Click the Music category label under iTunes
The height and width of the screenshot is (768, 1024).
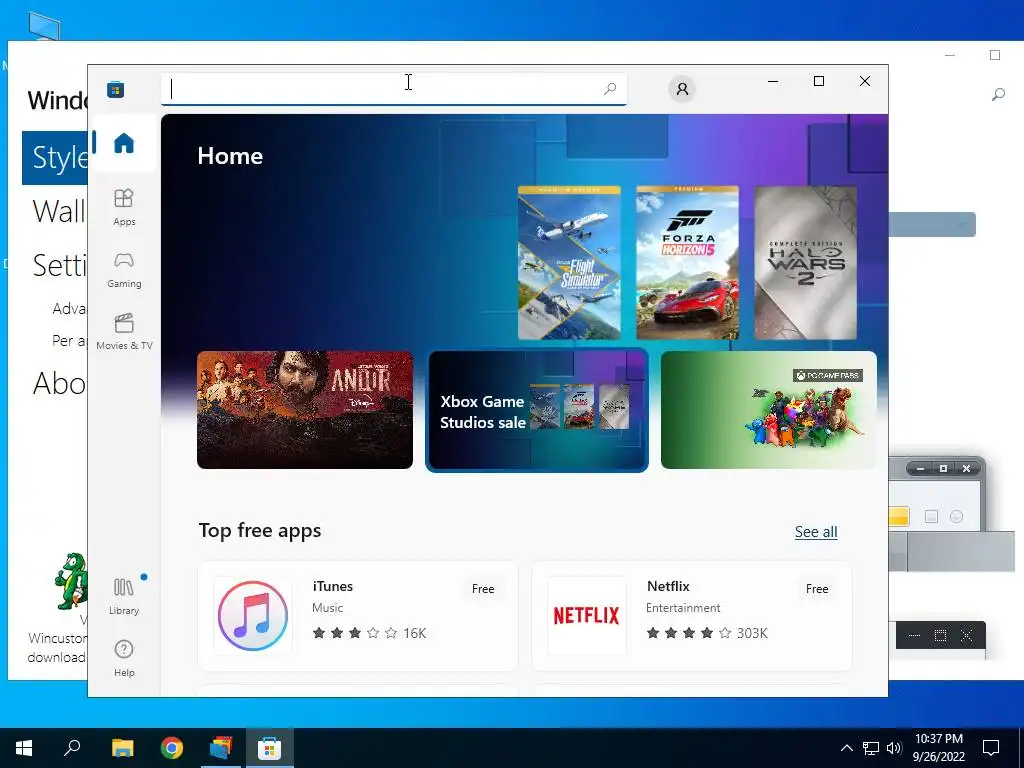click(327, 607)
